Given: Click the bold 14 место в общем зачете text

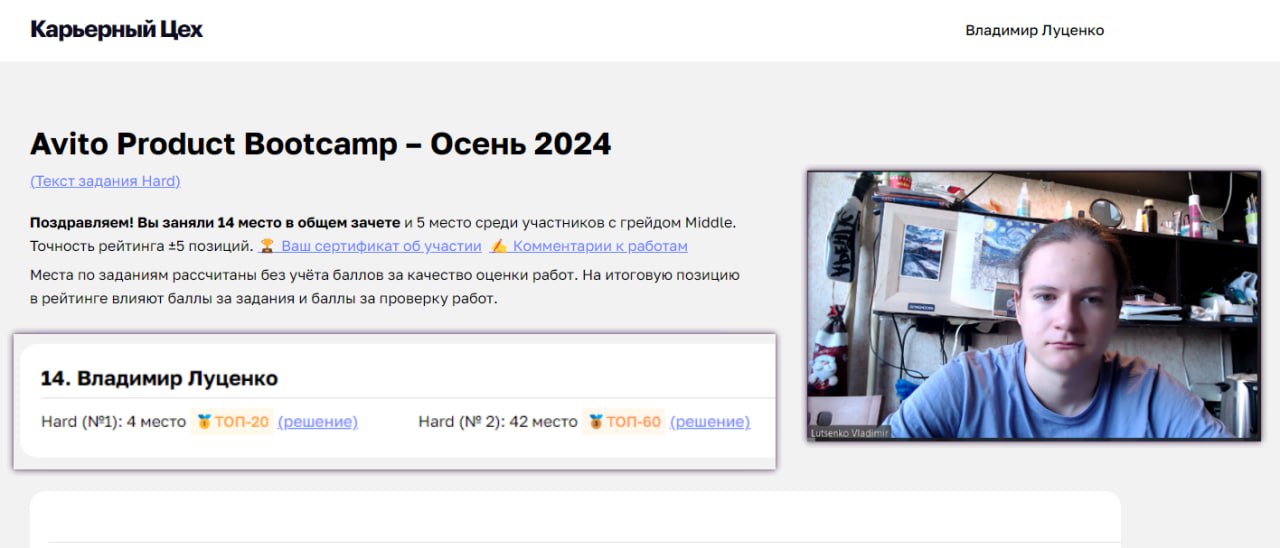Looking at the screenshot, I should [308, 222].
